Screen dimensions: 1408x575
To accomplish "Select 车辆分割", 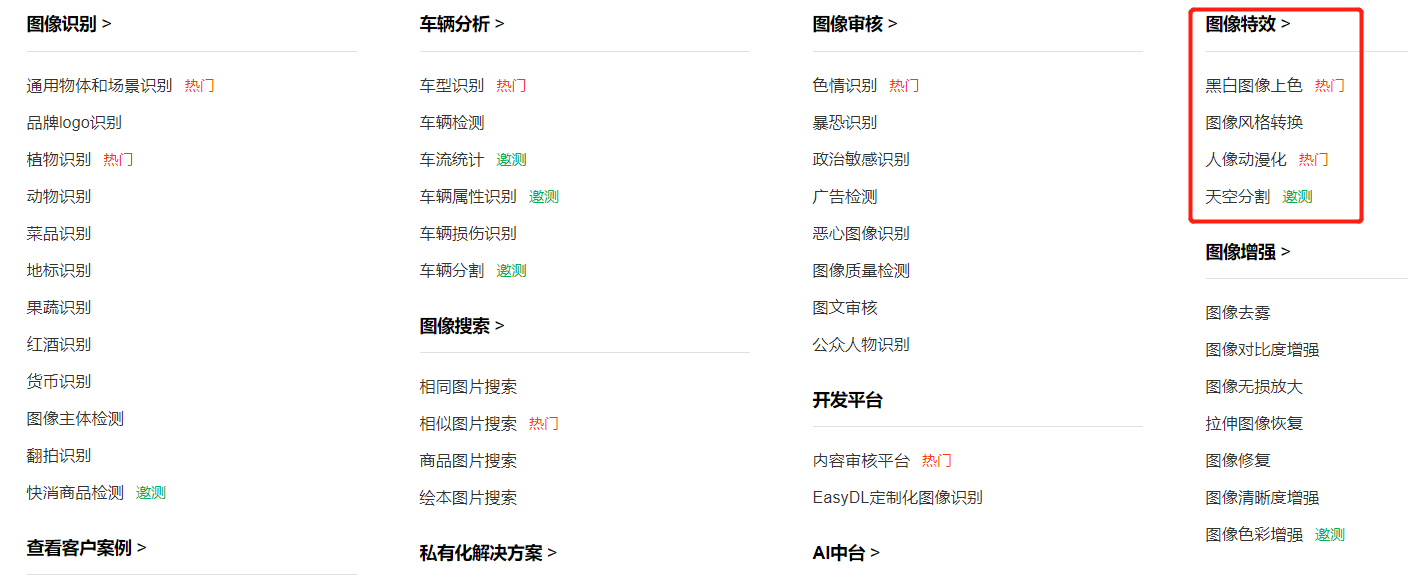I will pyautogui.click(x=452, y=271).
